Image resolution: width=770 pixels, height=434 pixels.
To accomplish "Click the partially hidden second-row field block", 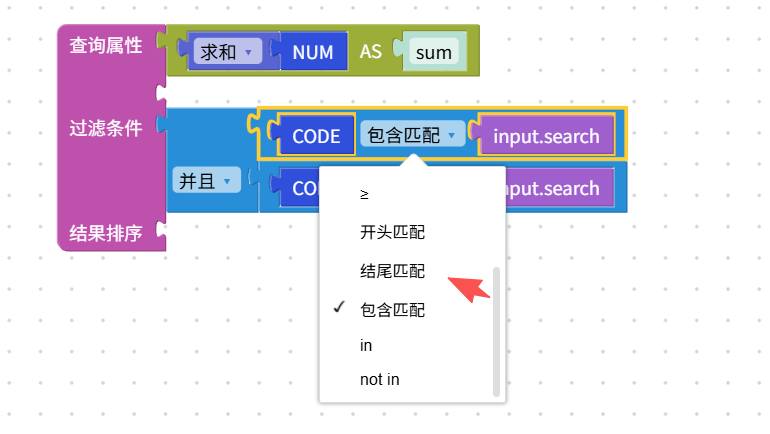I will point(298,188).
